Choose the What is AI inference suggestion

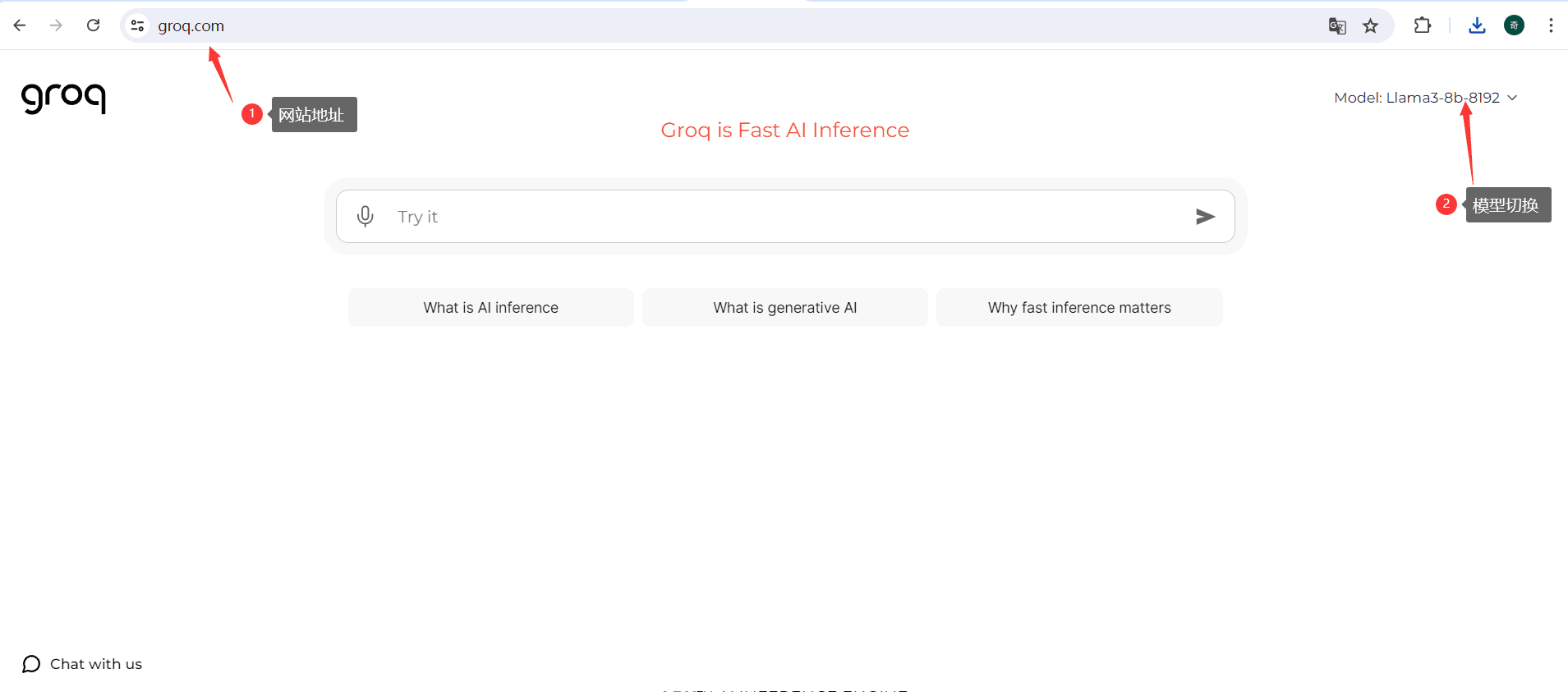(x=491, y=308)
